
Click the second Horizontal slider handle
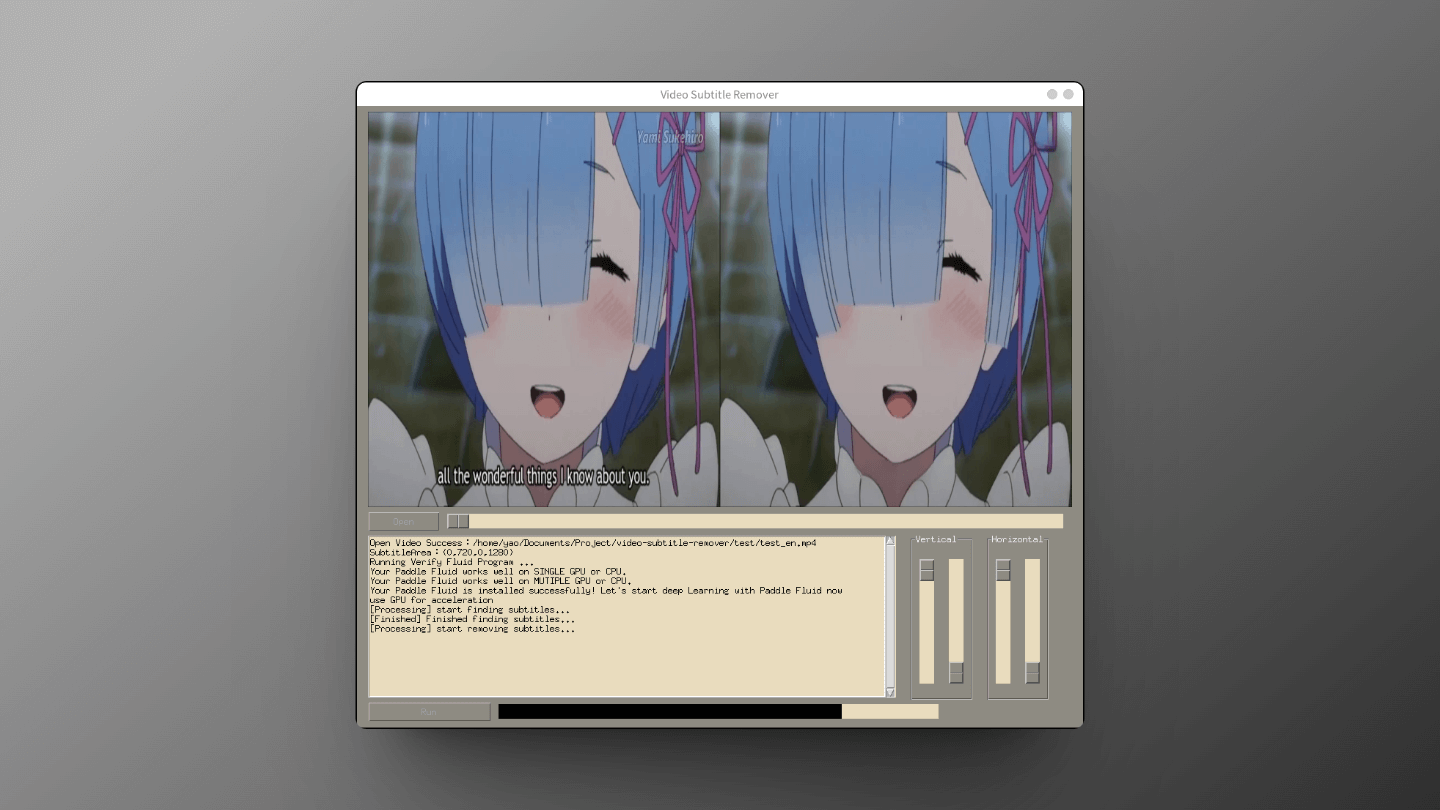coord(1032,673)
